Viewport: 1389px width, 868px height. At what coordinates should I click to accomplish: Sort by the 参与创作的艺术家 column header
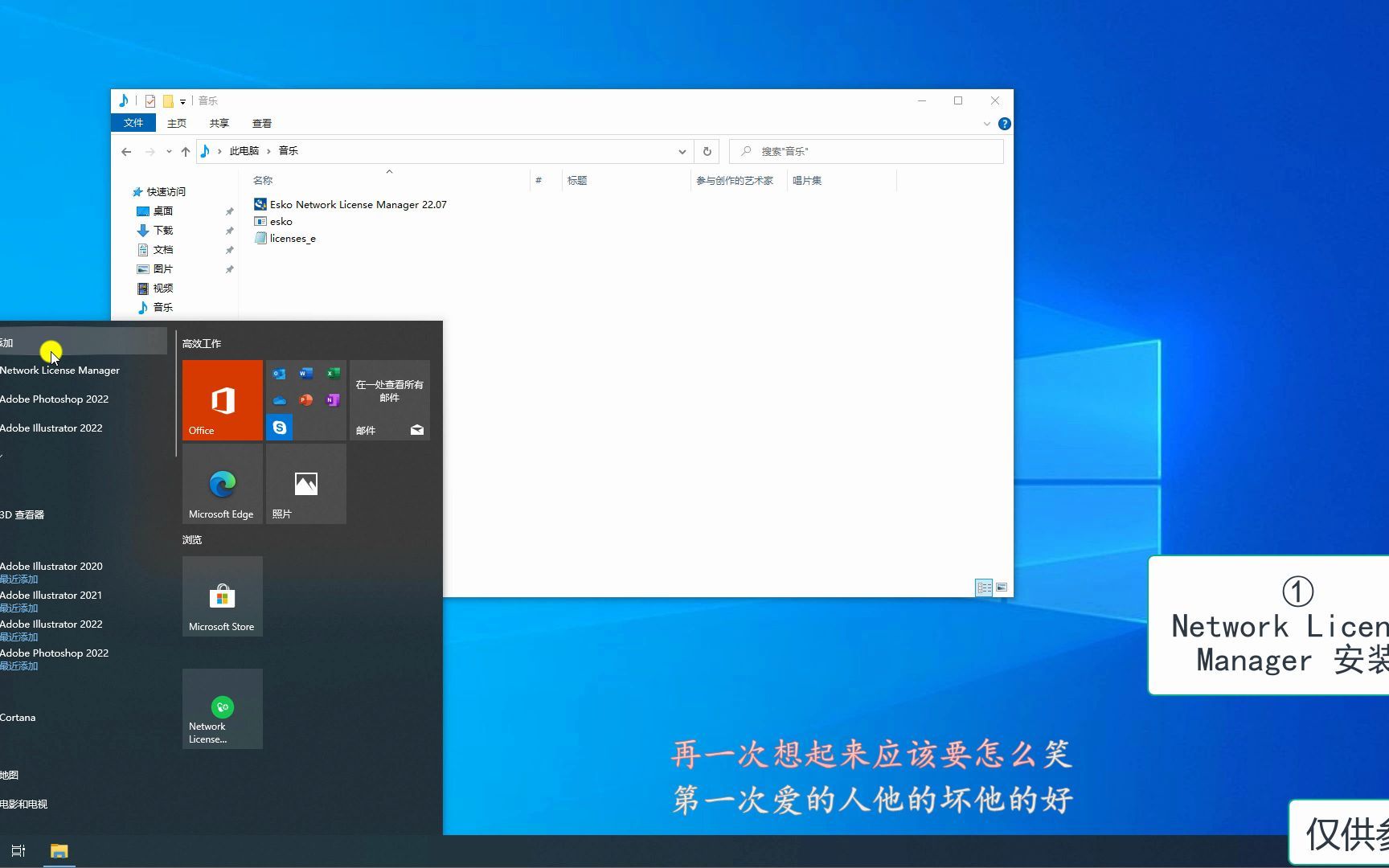pyautogui.click(x=738, y=181)
